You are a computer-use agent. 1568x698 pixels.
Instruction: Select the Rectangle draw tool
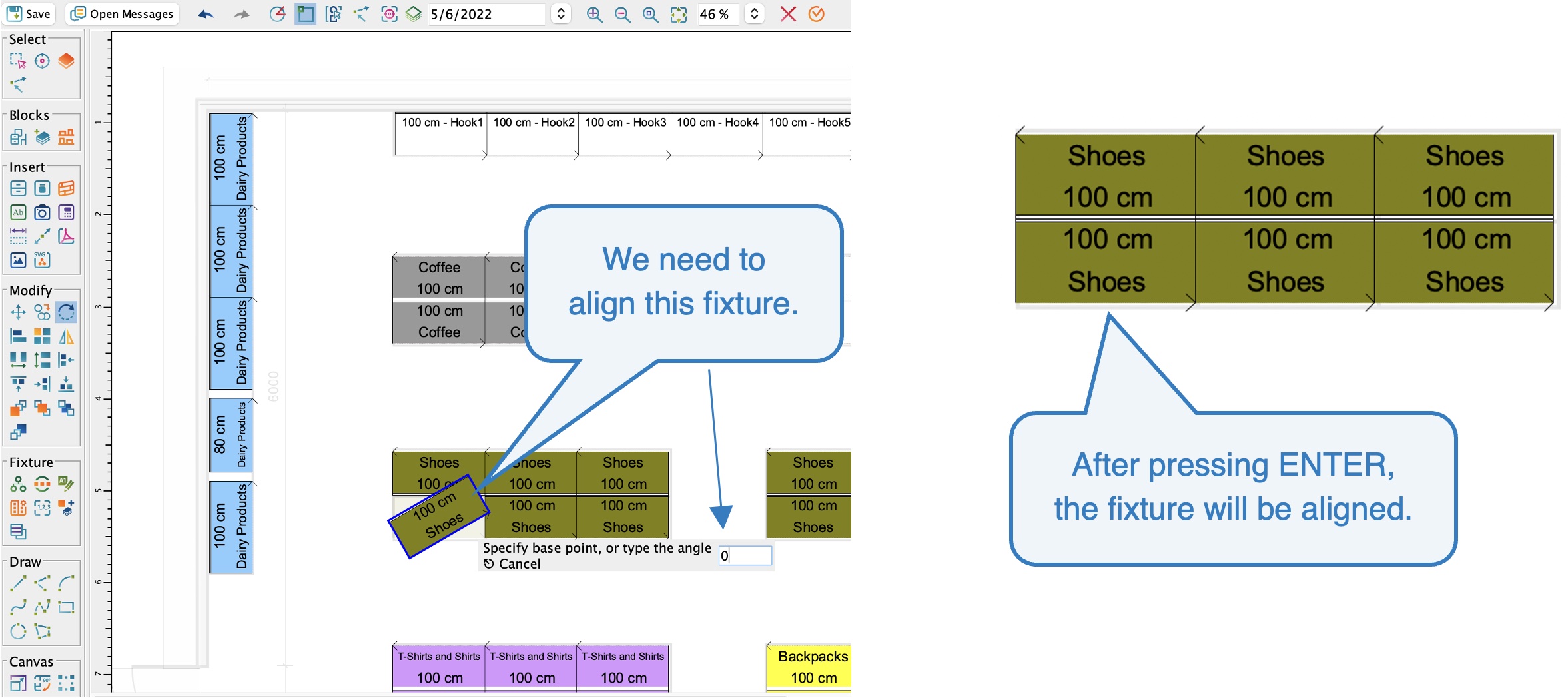tap(66, 607)
